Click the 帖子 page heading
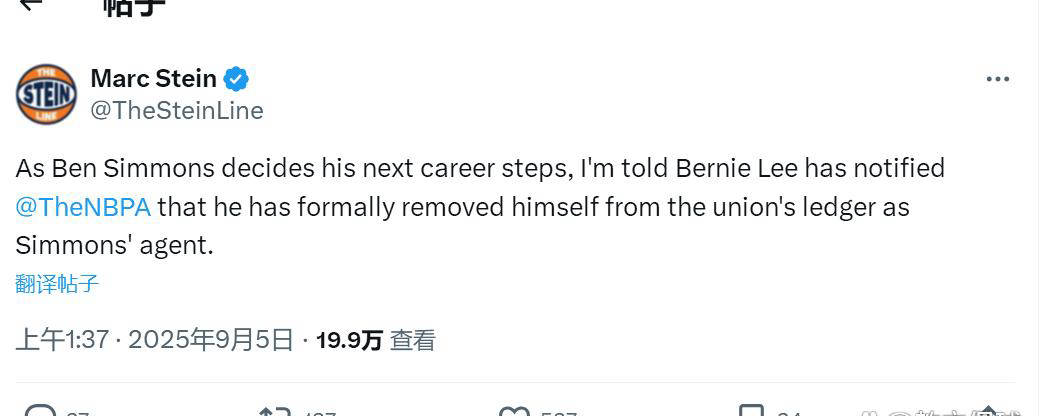Screen dimensions: 1043x416 pyautogui.click(x=134, y=6)
